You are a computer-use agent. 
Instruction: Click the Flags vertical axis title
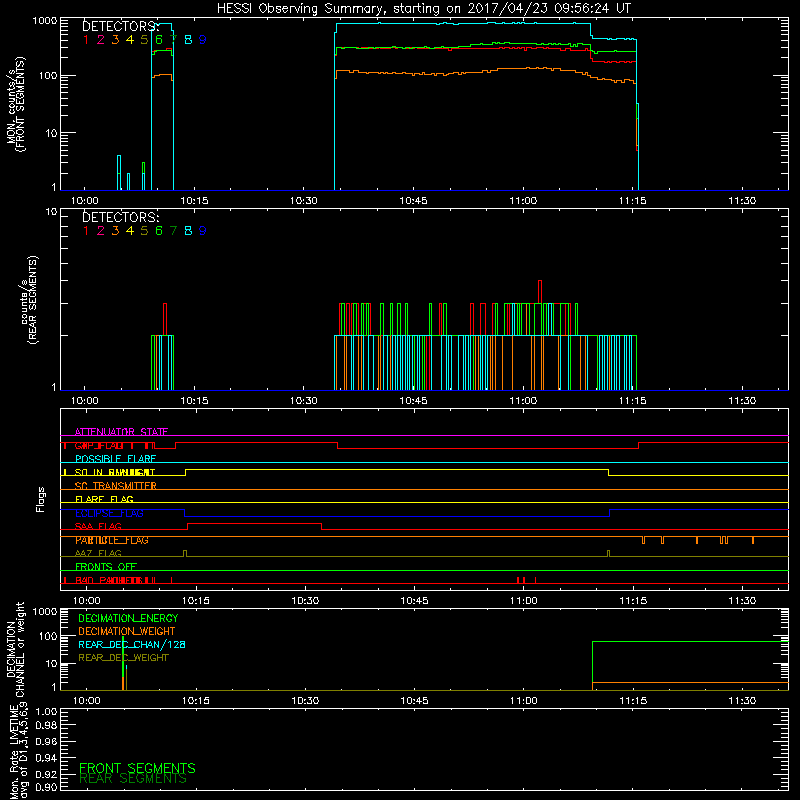pyautogui.click(x=41, y=499)
